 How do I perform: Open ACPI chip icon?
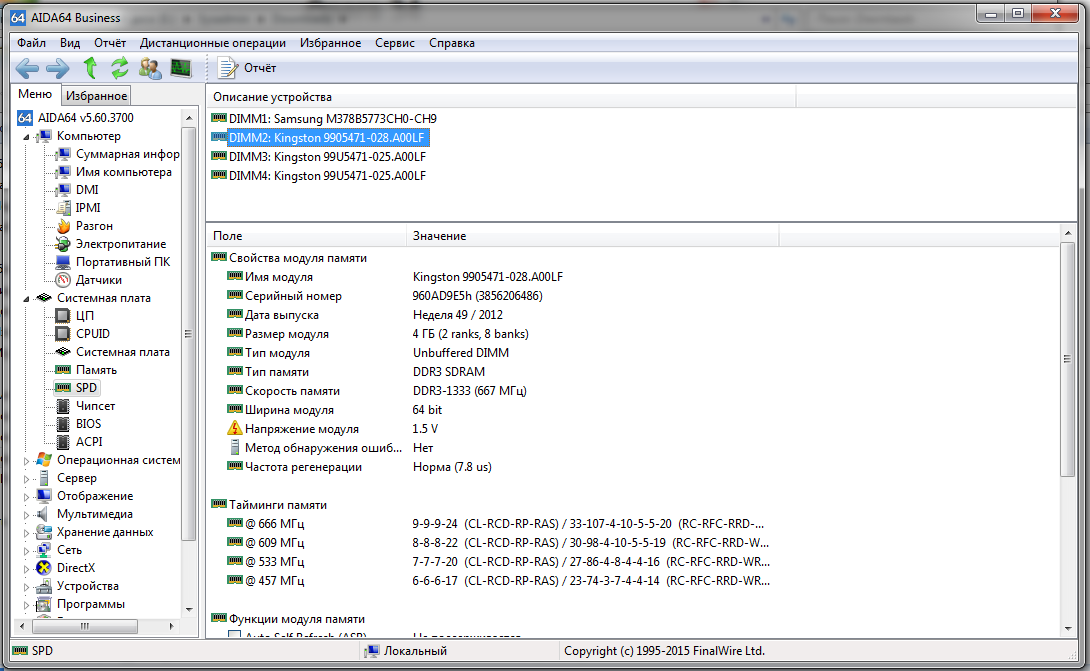pyautogui.click(x=63, y=442)
